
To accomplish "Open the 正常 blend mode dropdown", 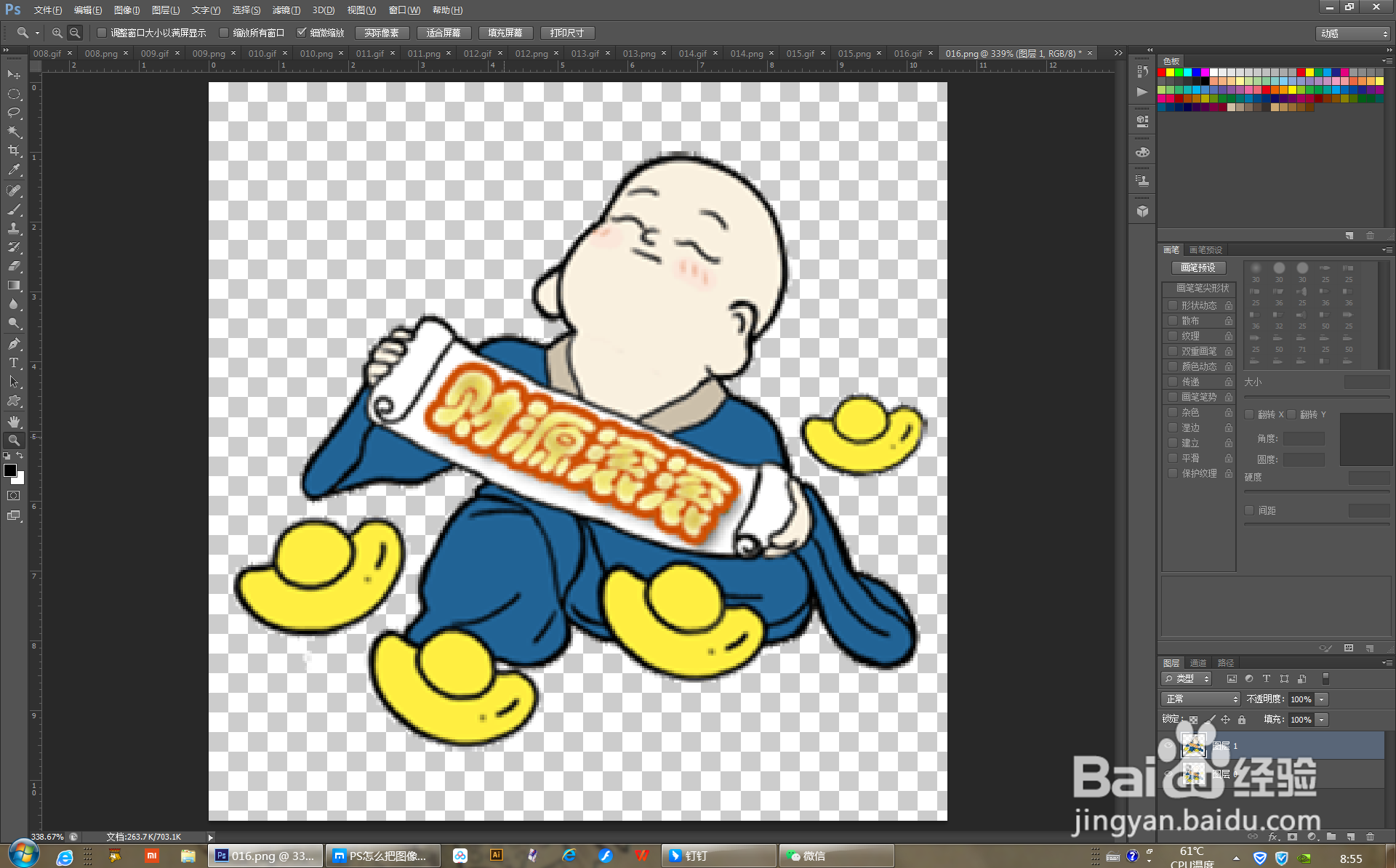I will pos(1200,699).
